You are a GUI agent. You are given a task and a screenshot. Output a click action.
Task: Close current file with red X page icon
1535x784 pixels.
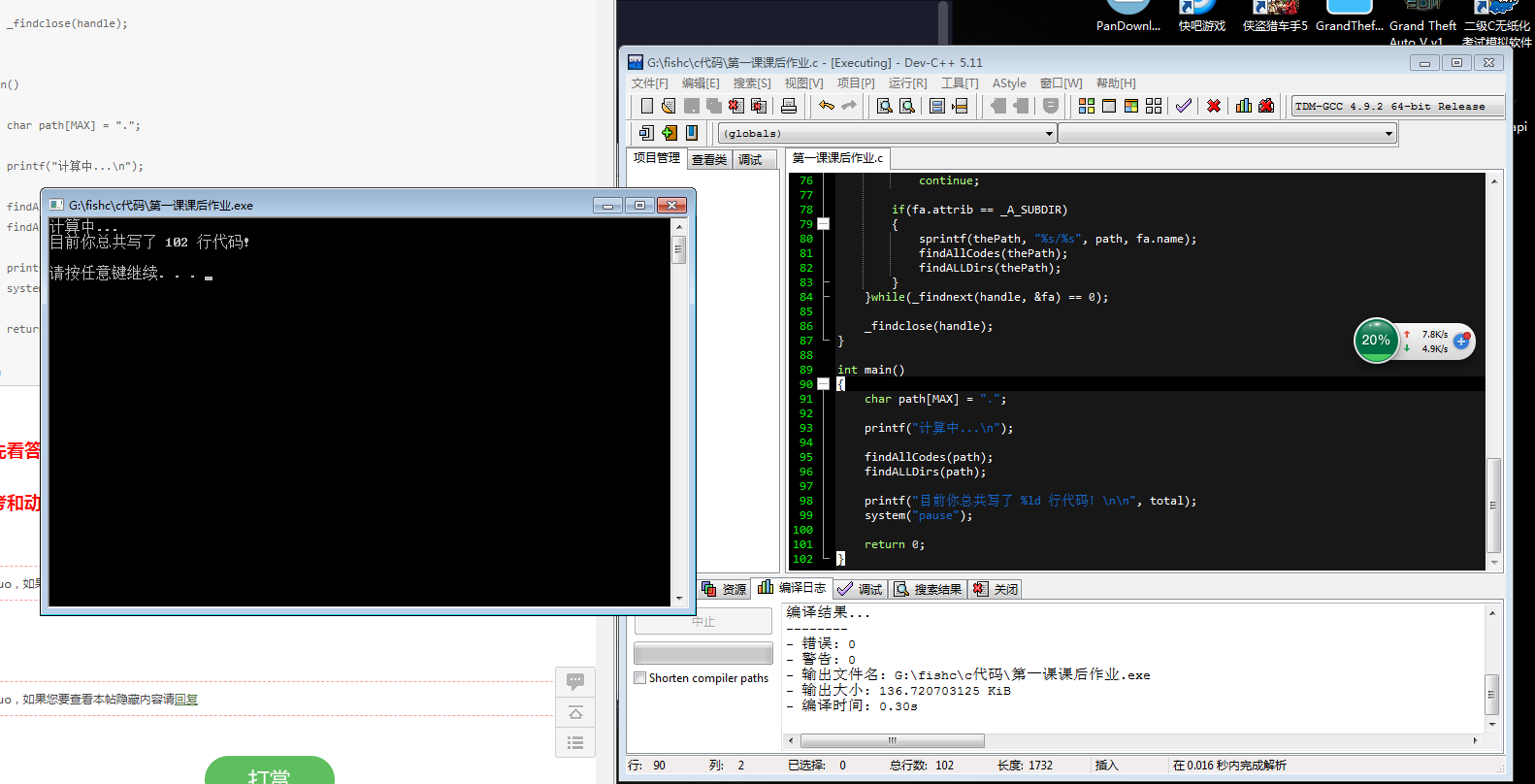tap(736, 106)
